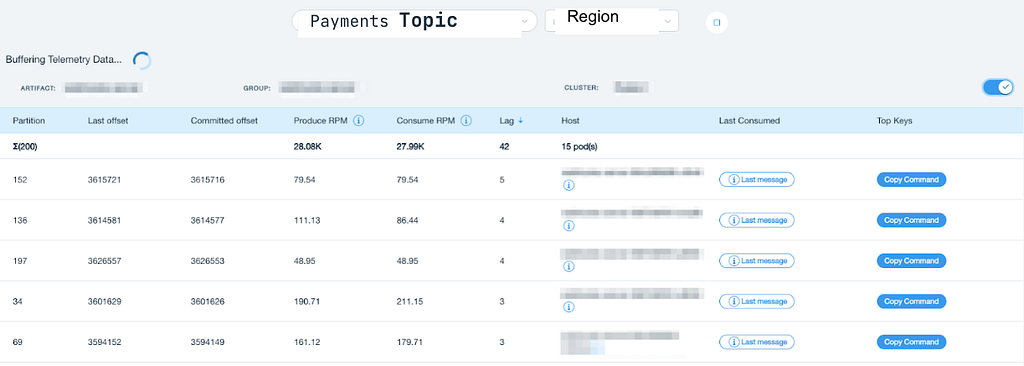The width and height of the screenshot is (1024, 366).
Task: Click last offset 3594152
Action: [105, 342]
